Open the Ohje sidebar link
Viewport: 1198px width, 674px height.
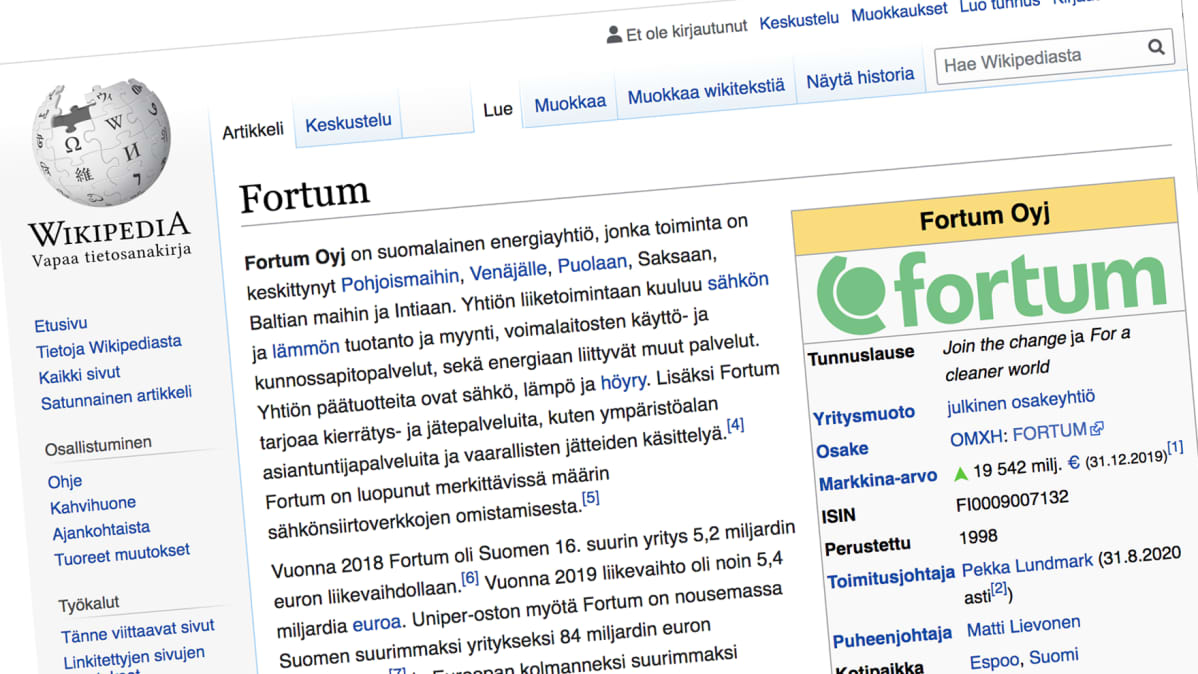tap(65, 482)
